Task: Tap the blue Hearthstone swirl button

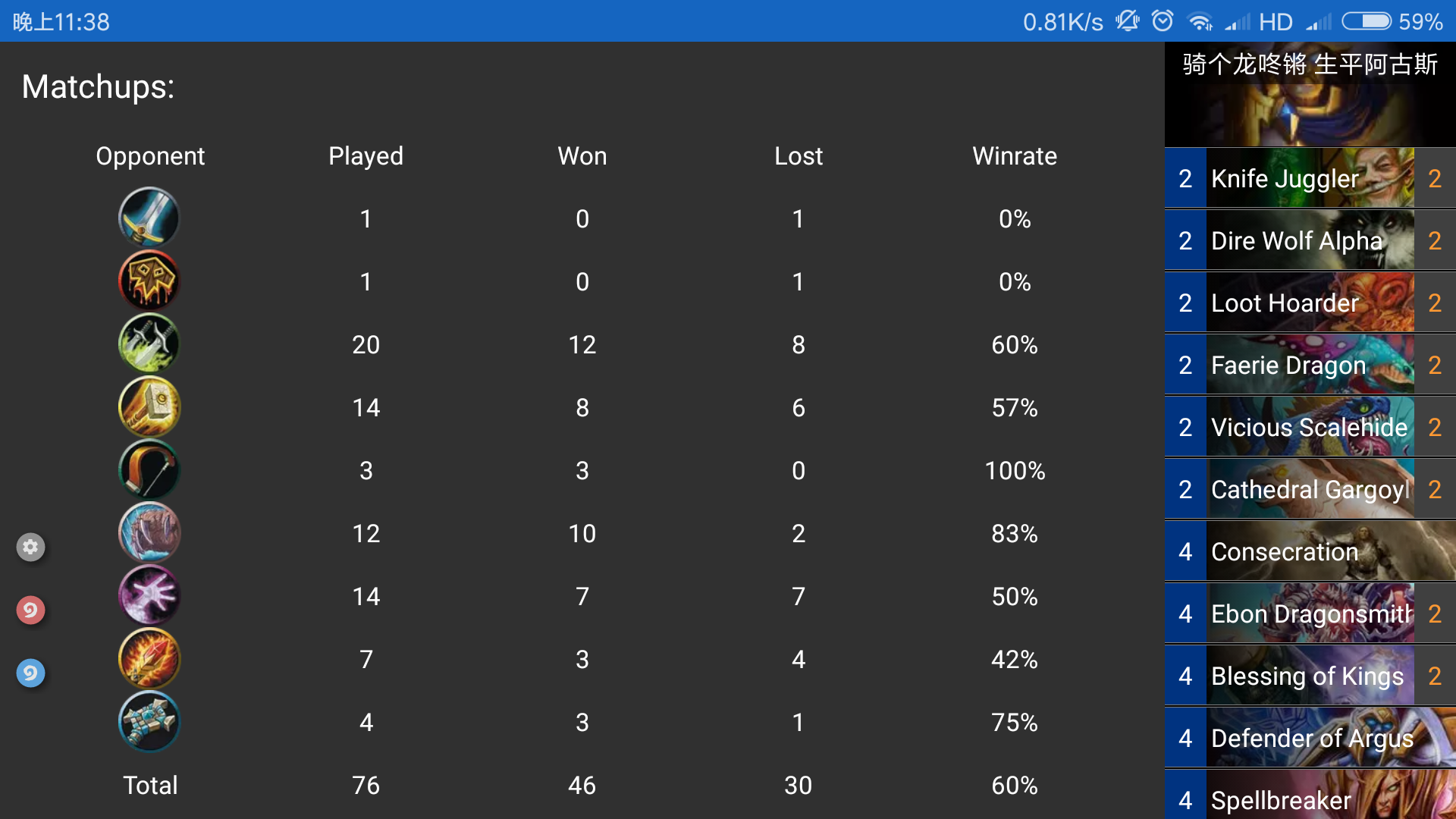Action: pos(31,673)
